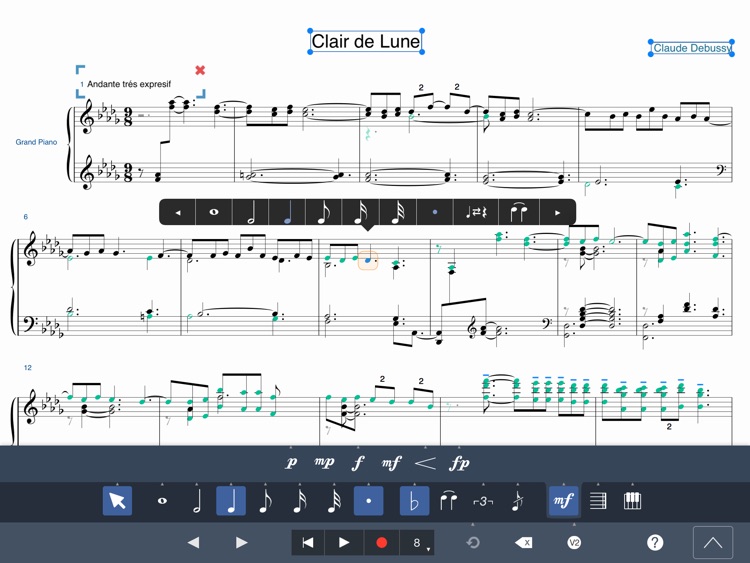Start recording with the red button

(x=381, y=543)
